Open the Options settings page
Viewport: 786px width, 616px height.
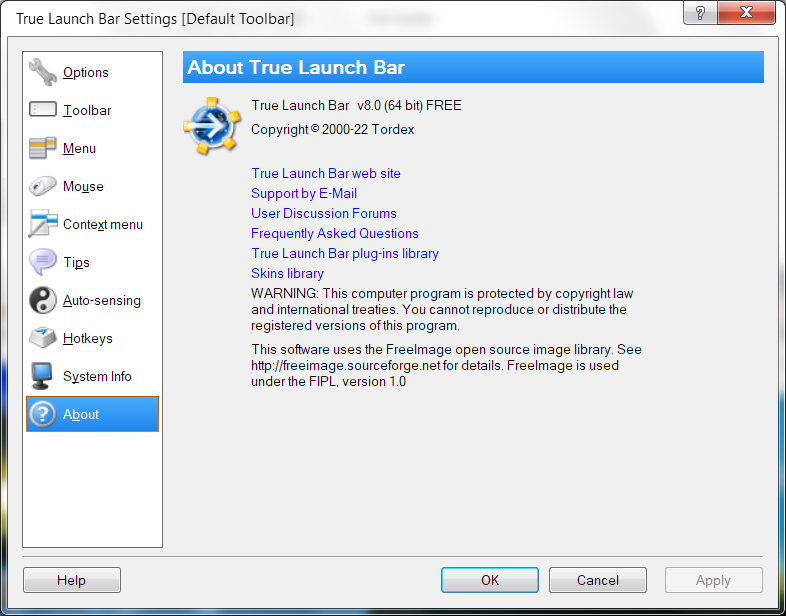pos(86,72)
